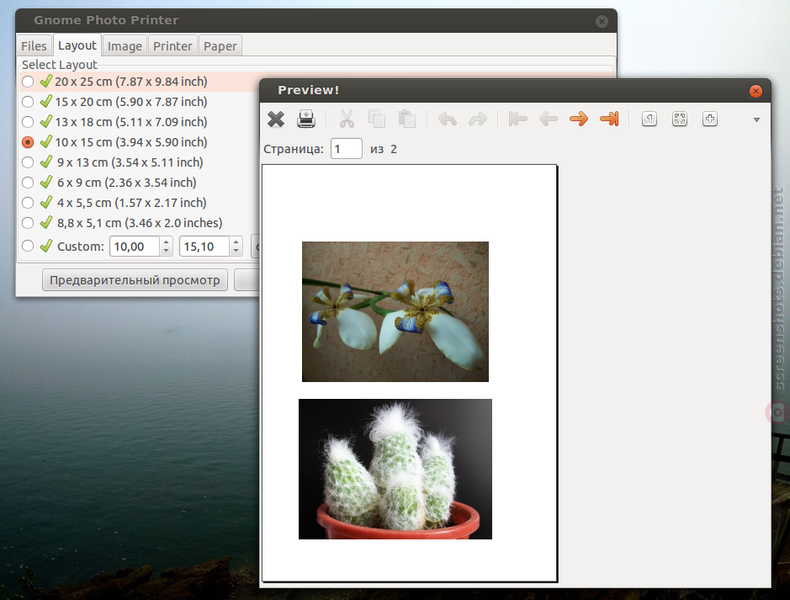The height and width of the screenshot is (600, 790).
Task: Decrease custom width with down stepper arrow
Action: pyautogui.click(x=166, y=251)
